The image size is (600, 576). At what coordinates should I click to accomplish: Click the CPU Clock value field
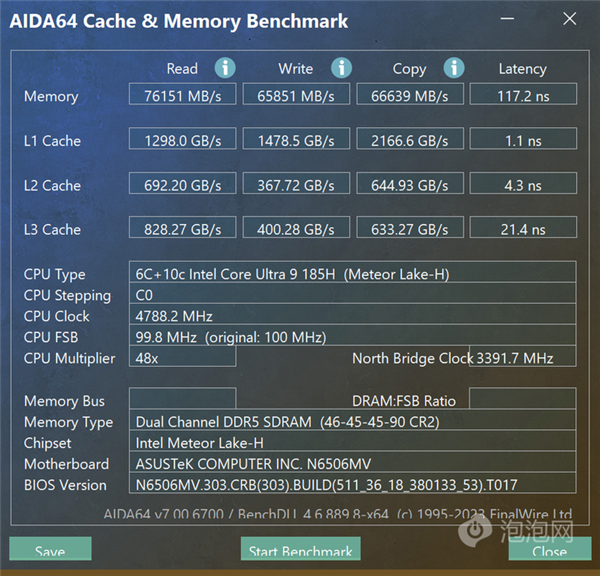tap(354, 316)
